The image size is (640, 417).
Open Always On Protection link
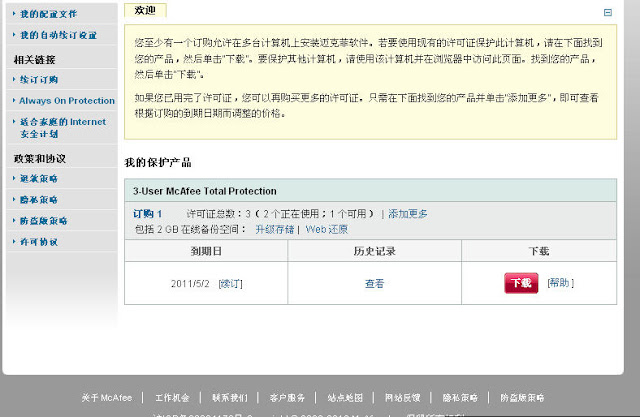coord(67,101)
